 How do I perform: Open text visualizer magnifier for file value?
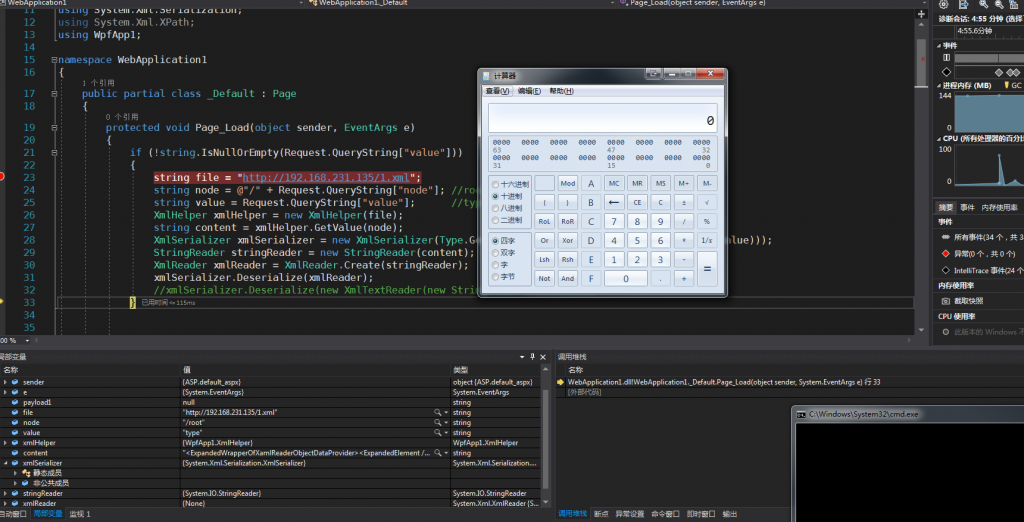pyautogui.click(x=438, y=413)
